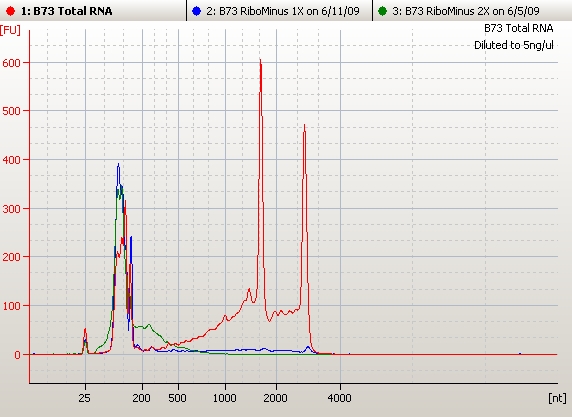Viewport: 572px width, 417px height.
Task: Click the [FU] y-axis unit label
Action: pyautogui.click(x=10, y=30)
